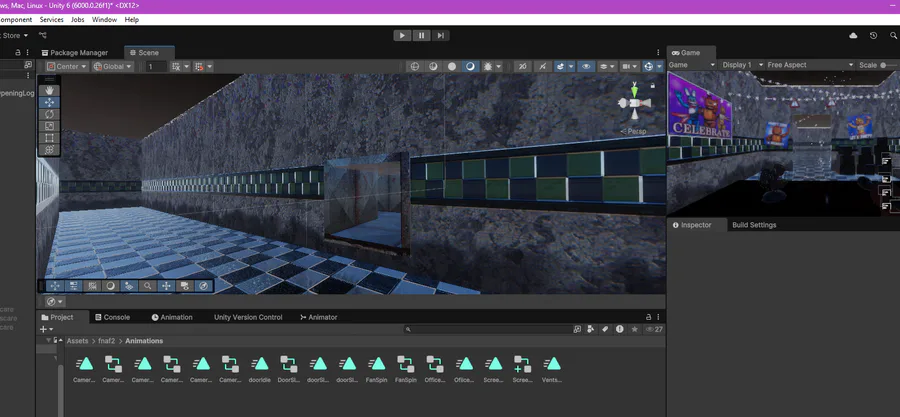Expand the Scene effects dropdown arrow
Viewport: 900px width, 417px height.
(x=571, y=67)
